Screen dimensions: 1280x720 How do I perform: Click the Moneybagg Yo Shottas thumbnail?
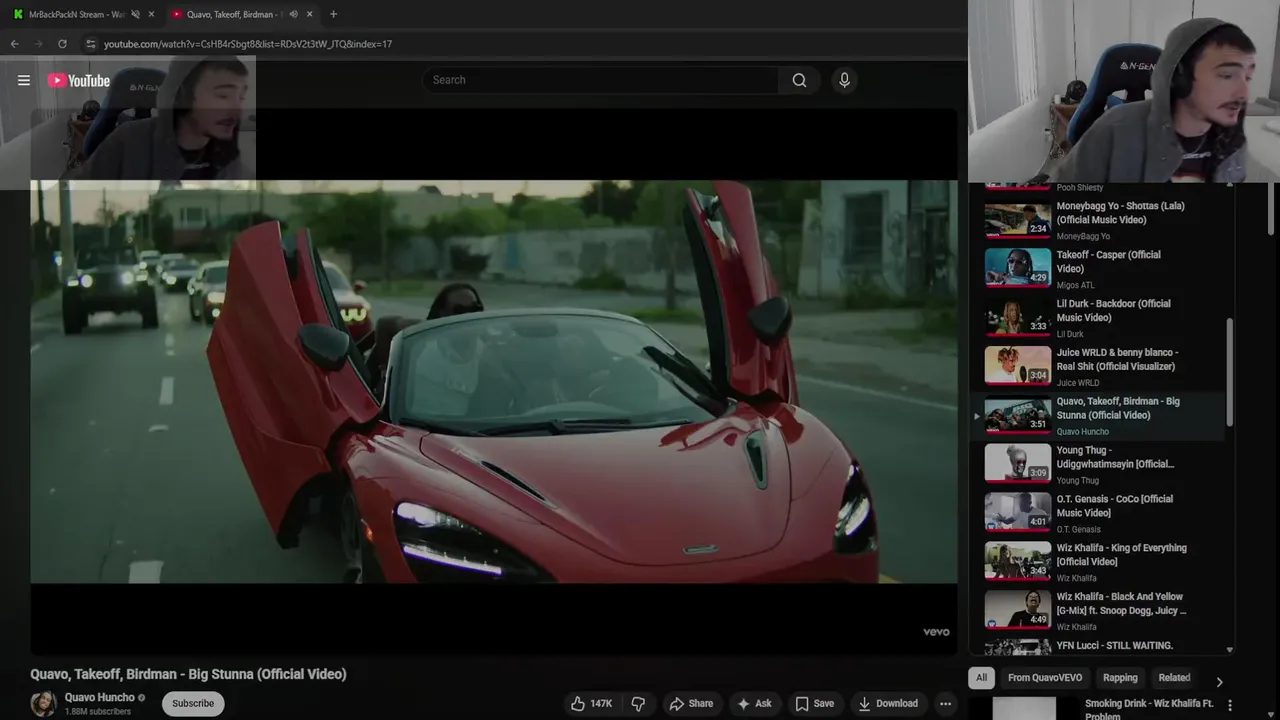[x=1017, y=221]
